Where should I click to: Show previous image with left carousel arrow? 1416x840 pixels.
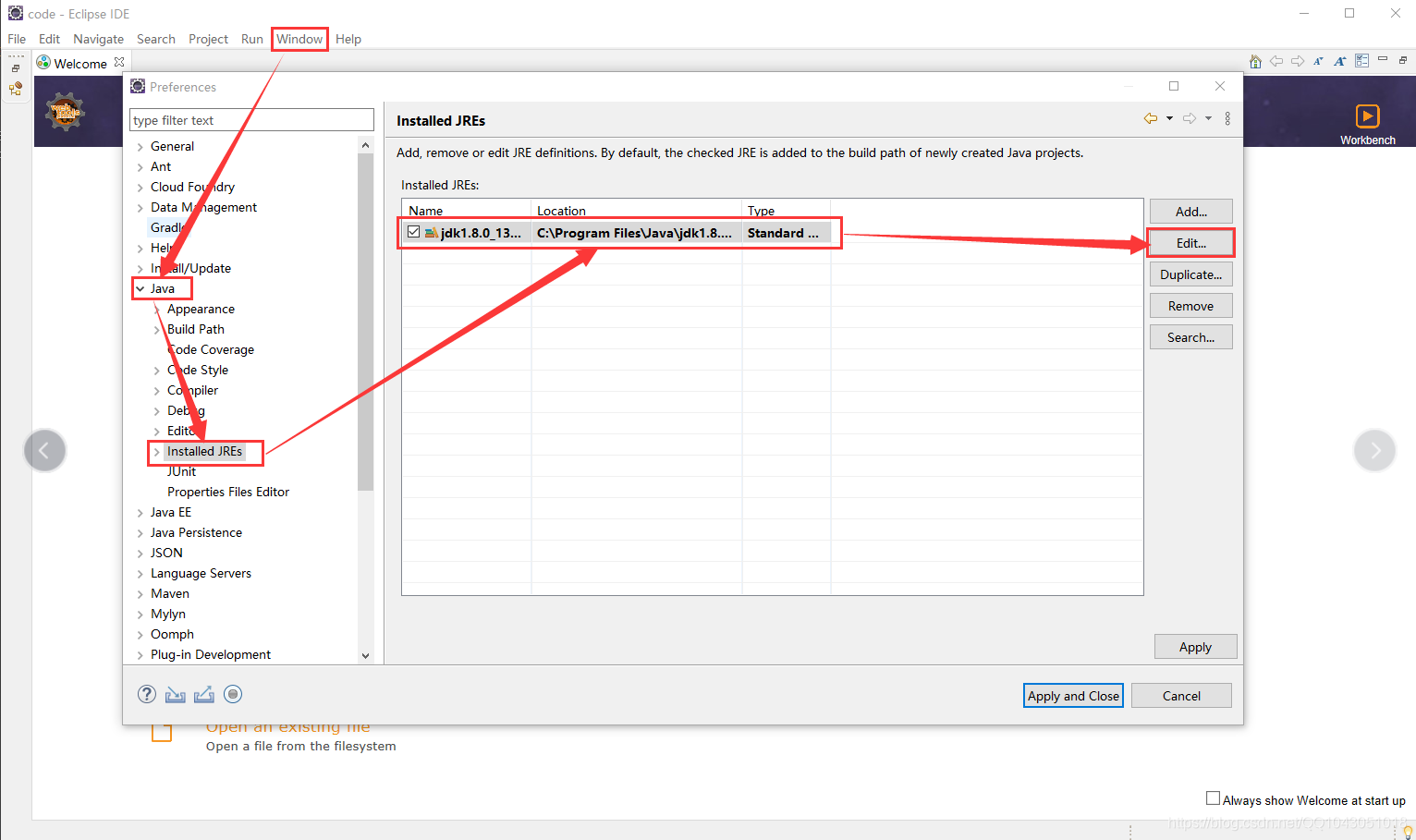click(44, 451)
